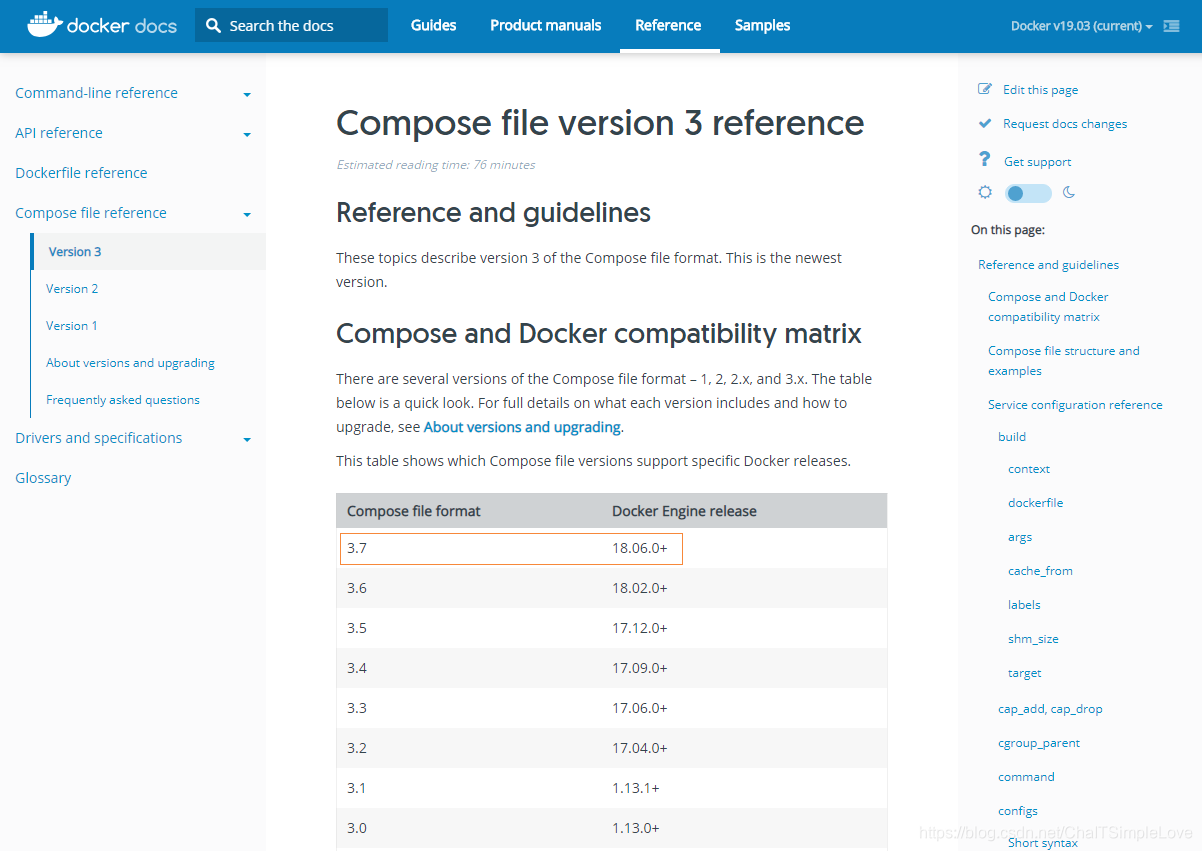Click Edit this page link

(x=1040, y=90)
